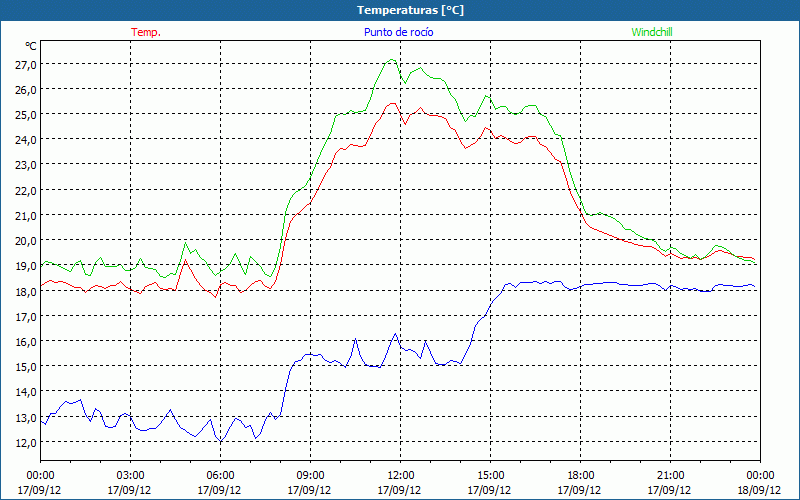Click the Temperaturas [°C] chart title
The image size is (800, 500).
click(x=410, y=10)
